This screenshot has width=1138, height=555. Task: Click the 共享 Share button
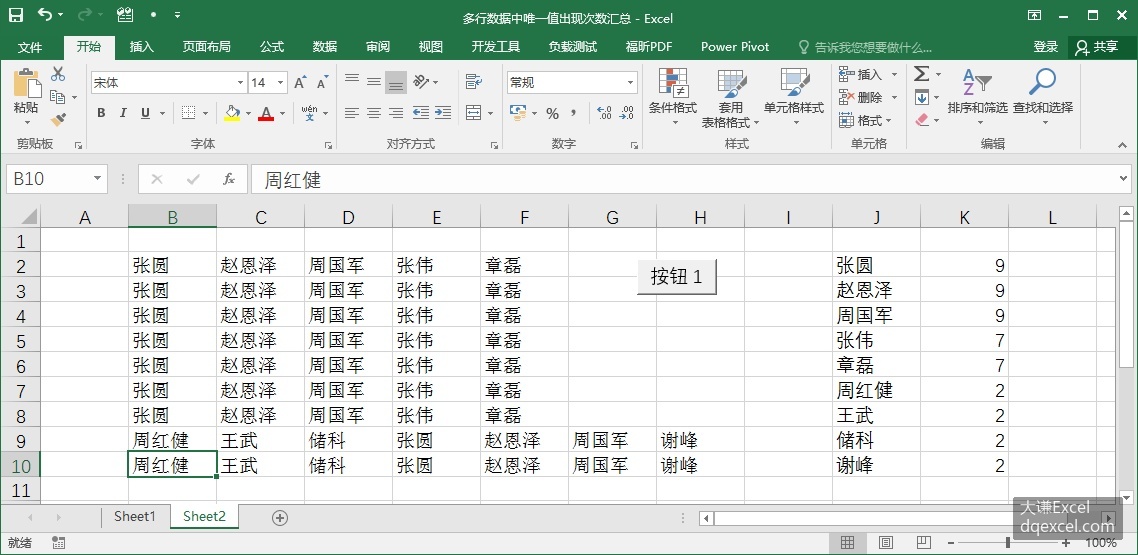(x=1097, y=47)
